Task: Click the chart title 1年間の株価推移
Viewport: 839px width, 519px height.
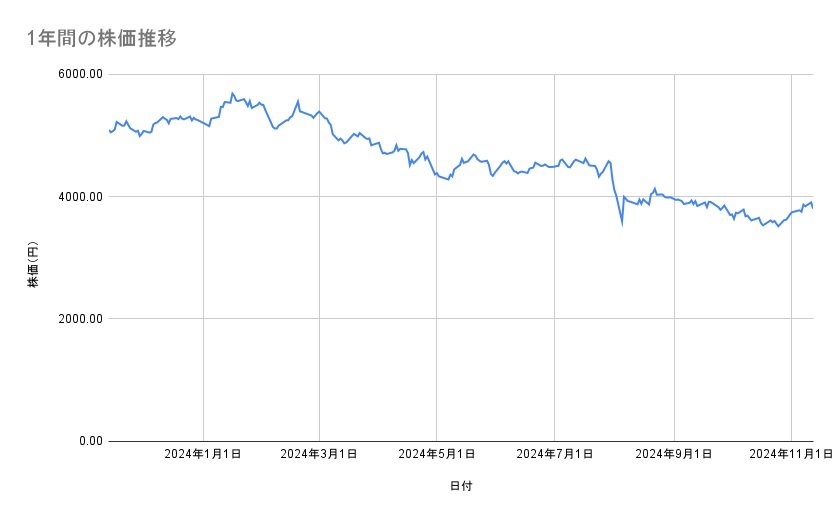Action: click(x=103, y=38)
